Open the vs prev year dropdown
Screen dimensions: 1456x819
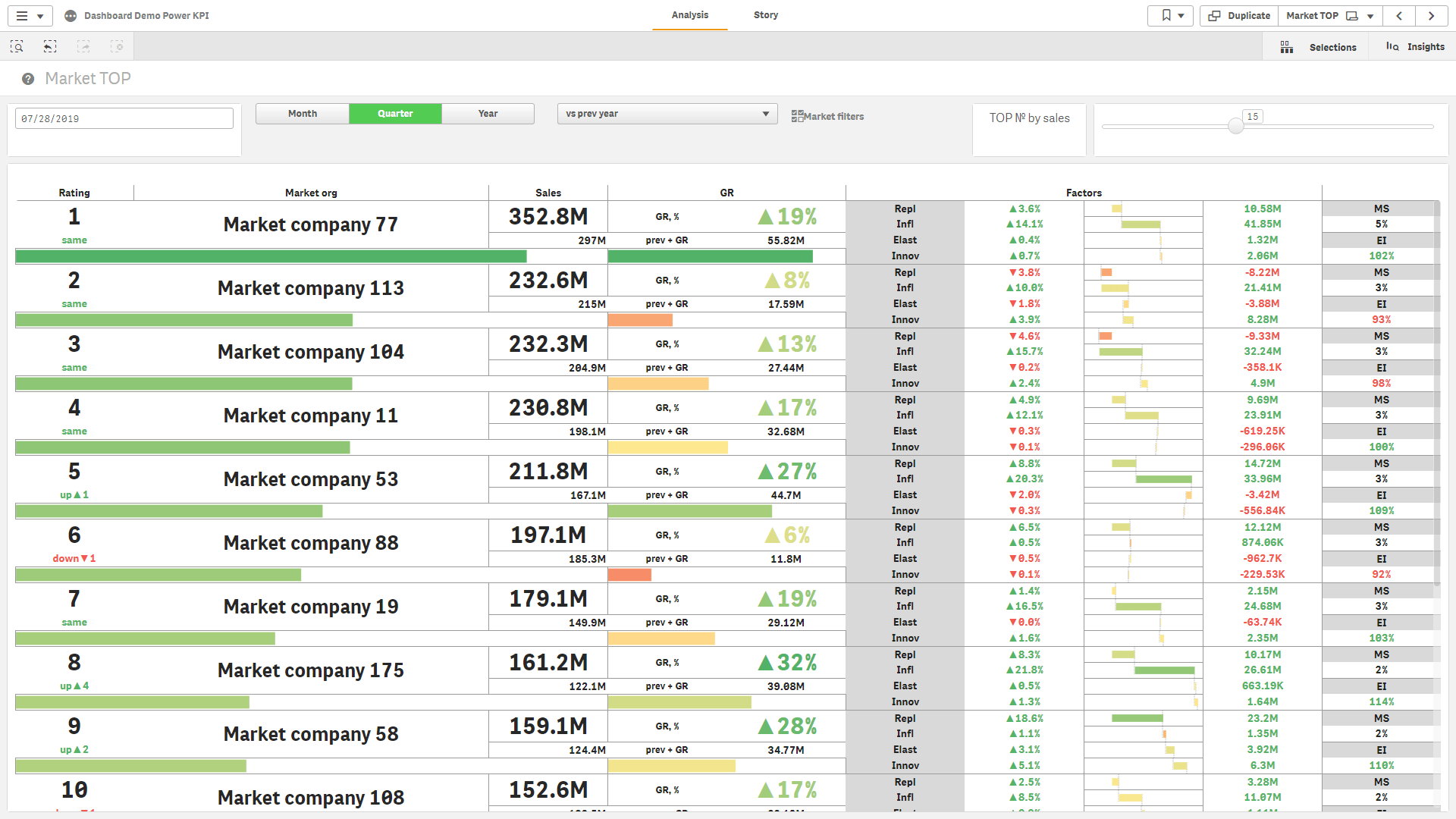(x=667, y=114)
